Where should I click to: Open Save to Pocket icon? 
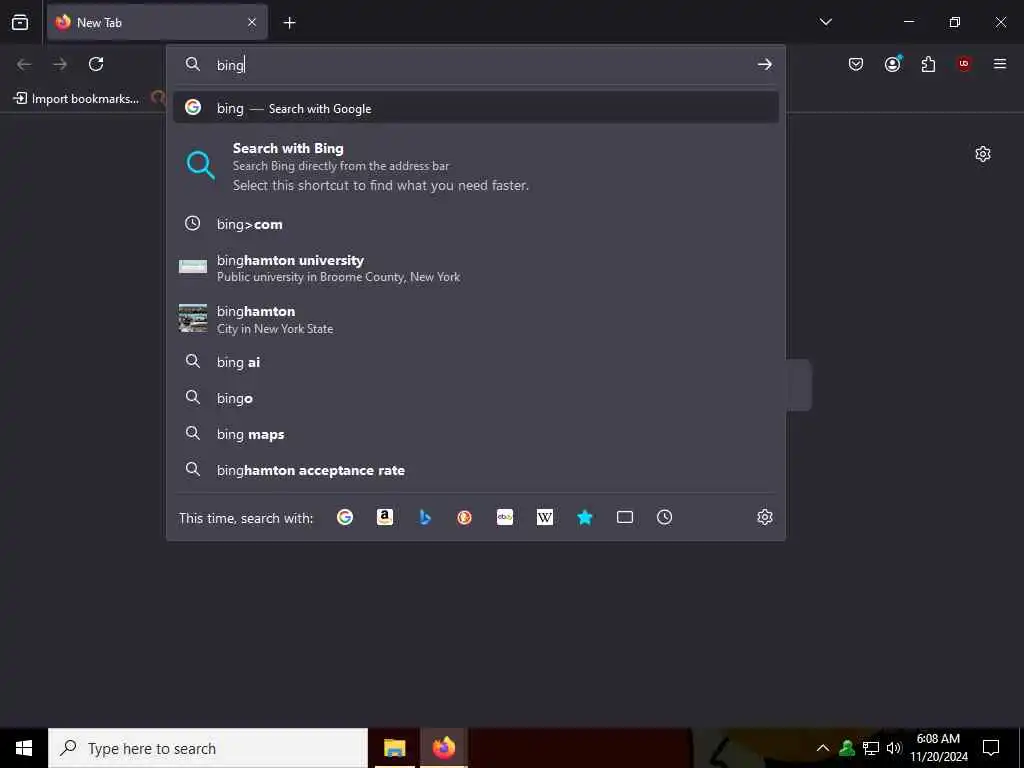[x=856, y=64]
